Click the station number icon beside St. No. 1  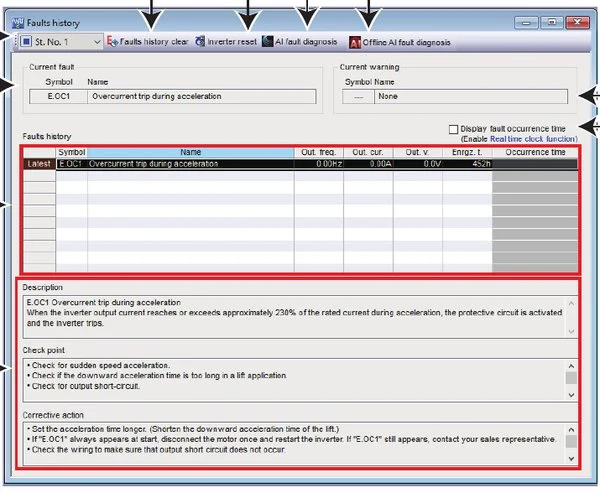[26, 41]
